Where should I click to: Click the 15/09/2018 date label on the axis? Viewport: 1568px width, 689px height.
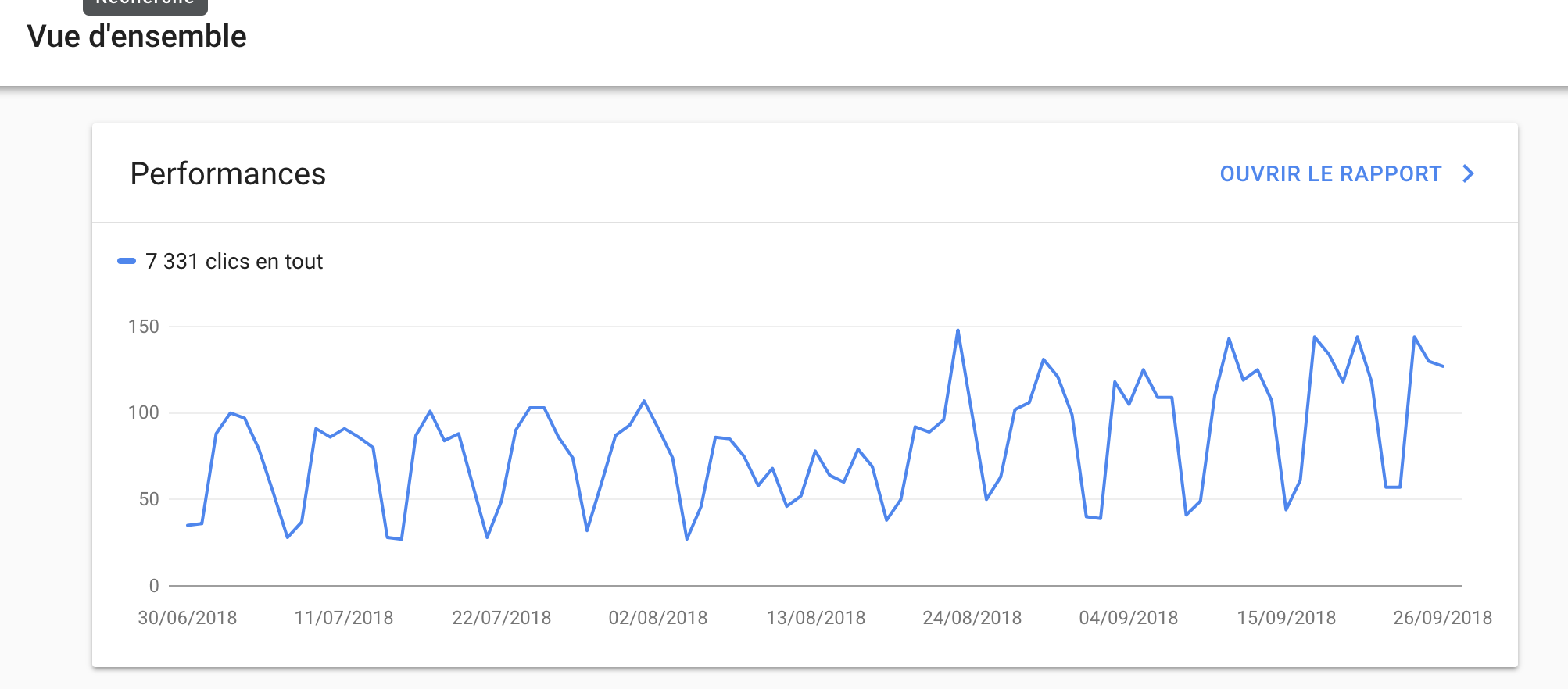[x=1287, y=618]
